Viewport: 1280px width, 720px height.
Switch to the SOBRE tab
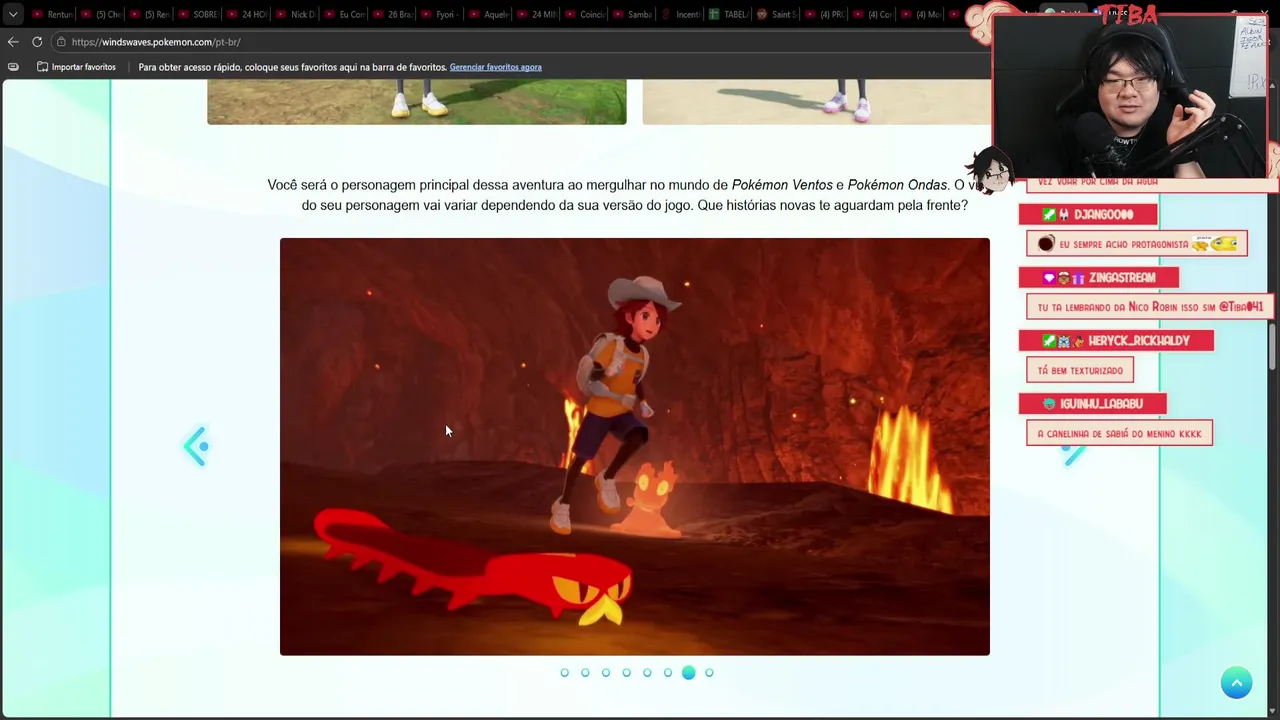[x=198, y=15]
